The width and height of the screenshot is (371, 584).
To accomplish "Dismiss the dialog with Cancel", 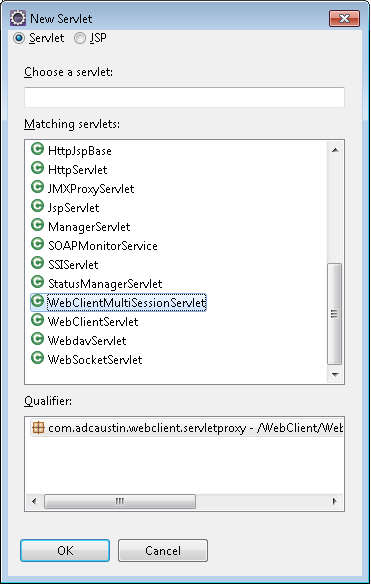I will [x=163, y=550].
